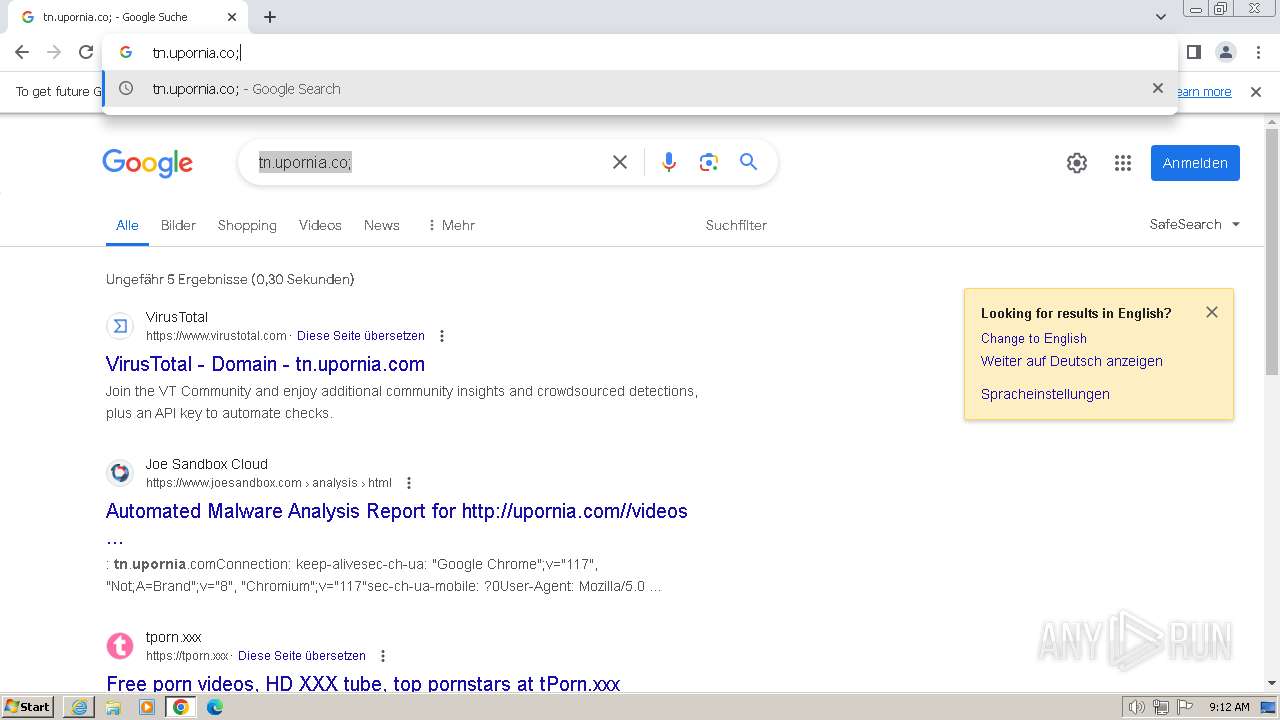Go to the Google logo homepage
This screenshot has width=1280, height=720.
tap(147, 163)
